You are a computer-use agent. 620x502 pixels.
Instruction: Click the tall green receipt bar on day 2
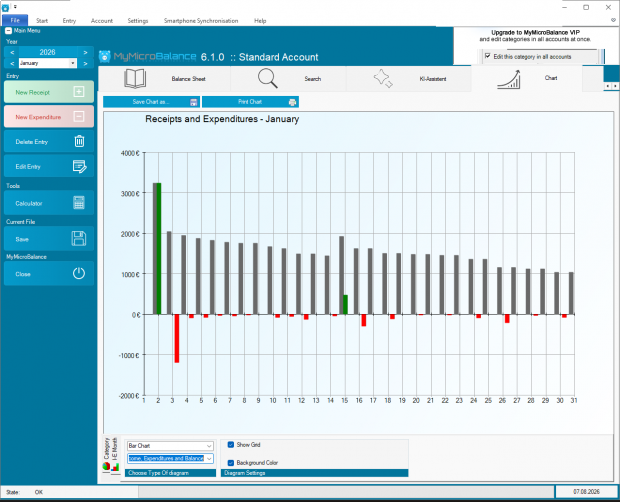click(x=159, y=249)
